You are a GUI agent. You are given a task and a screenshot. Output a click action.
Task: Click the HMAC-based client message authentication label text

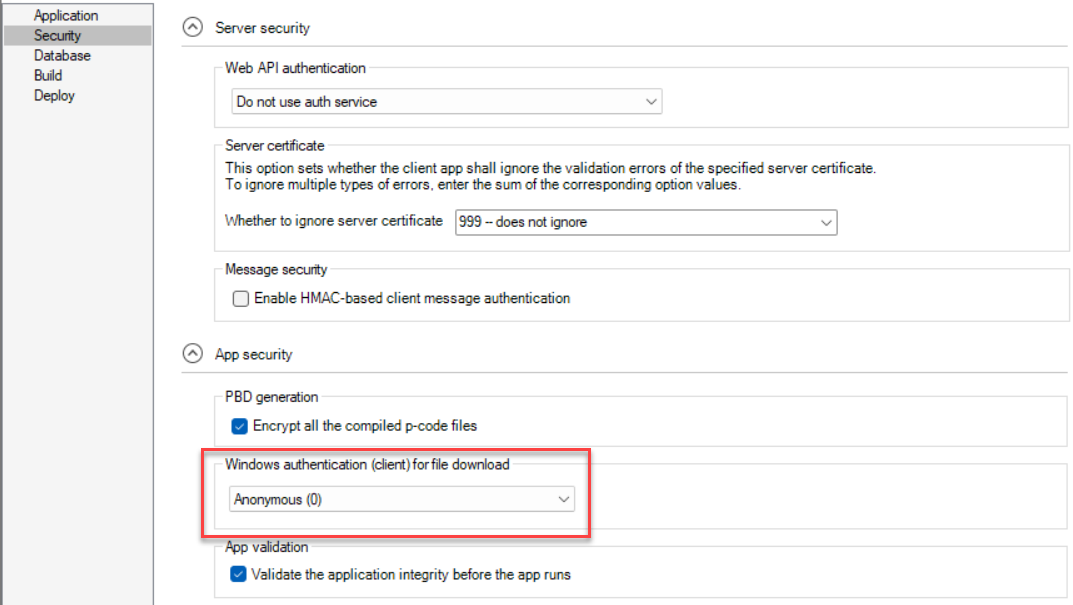point(411,298)
